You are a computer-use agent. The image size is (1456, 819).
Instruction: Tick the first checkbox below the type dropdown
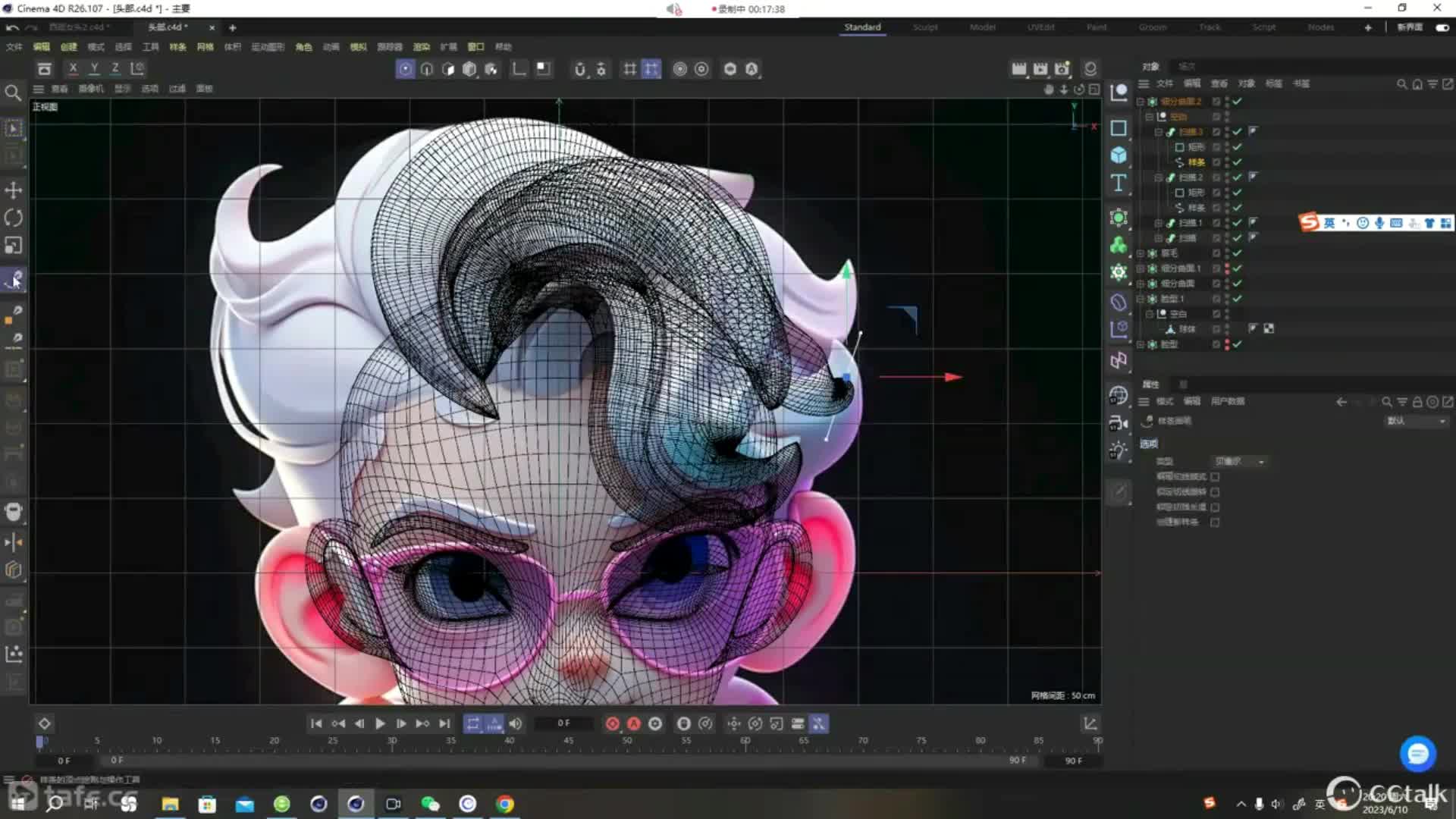point(1215,477)
